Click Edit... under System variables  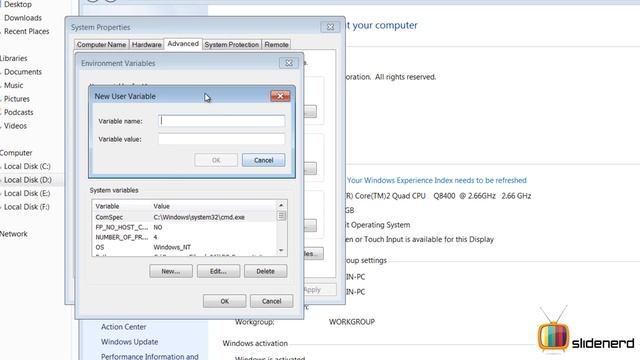tap(218, 271)
